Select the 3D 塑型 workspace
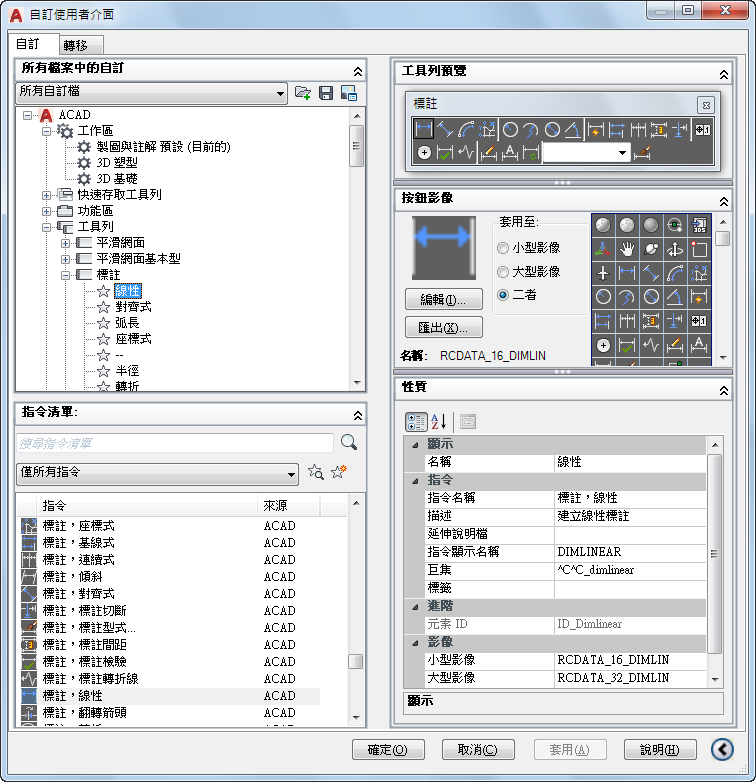 pyautogui.click(x=117, y=163)
